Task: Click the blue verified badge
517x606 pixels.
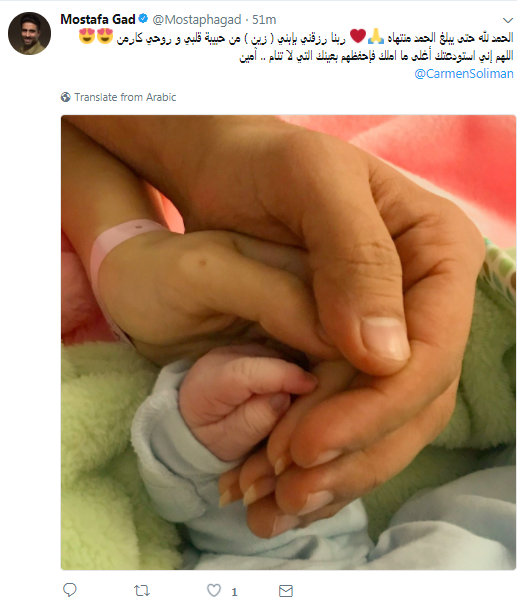Action: 143,19
